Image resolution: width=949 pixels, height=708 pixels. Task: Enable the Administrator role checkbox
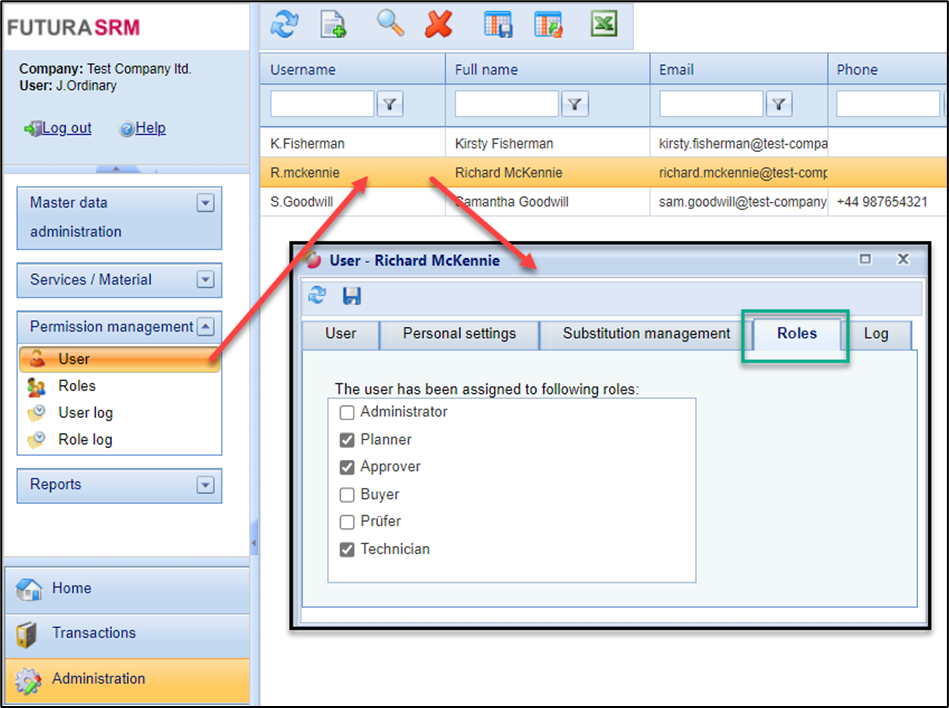click(x=347, y=412)
